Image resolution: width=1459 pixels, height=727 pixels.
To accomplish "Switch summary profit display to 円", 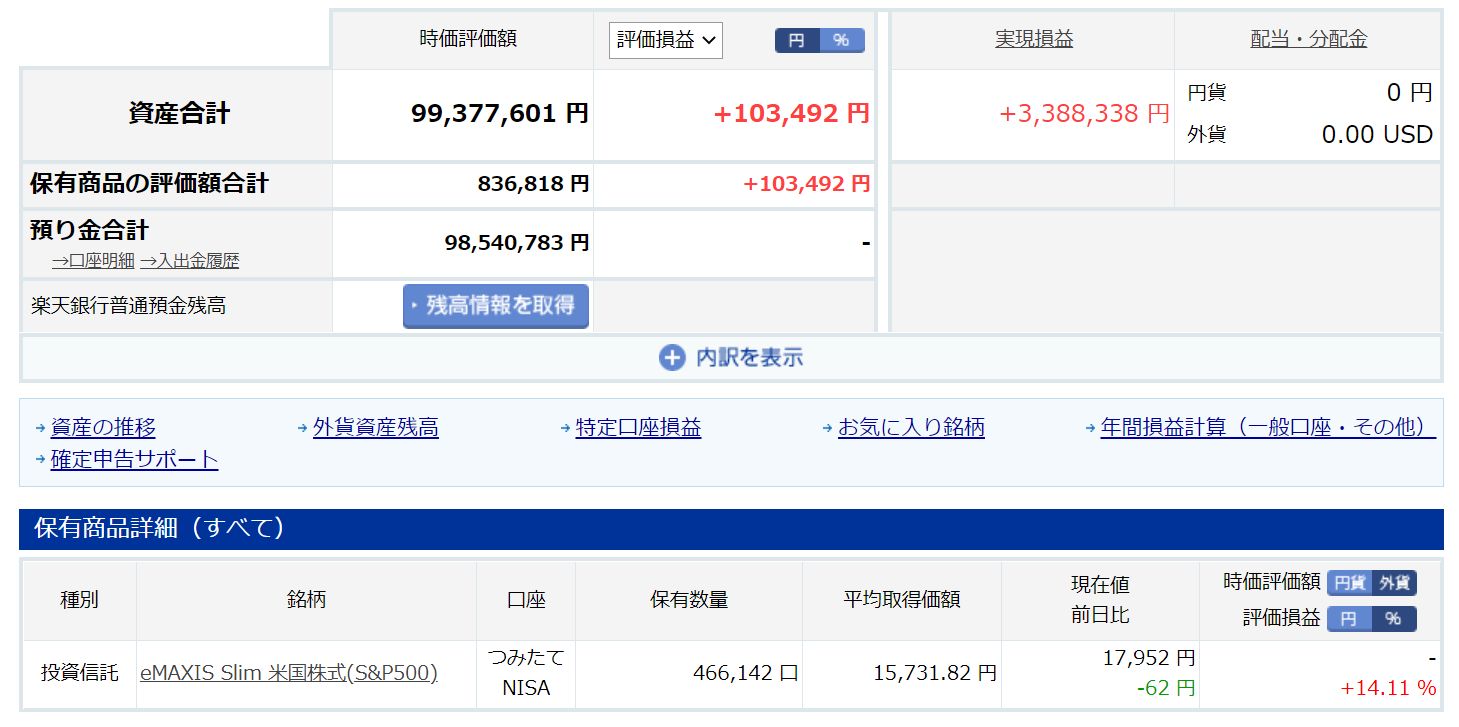I will 797,40.
